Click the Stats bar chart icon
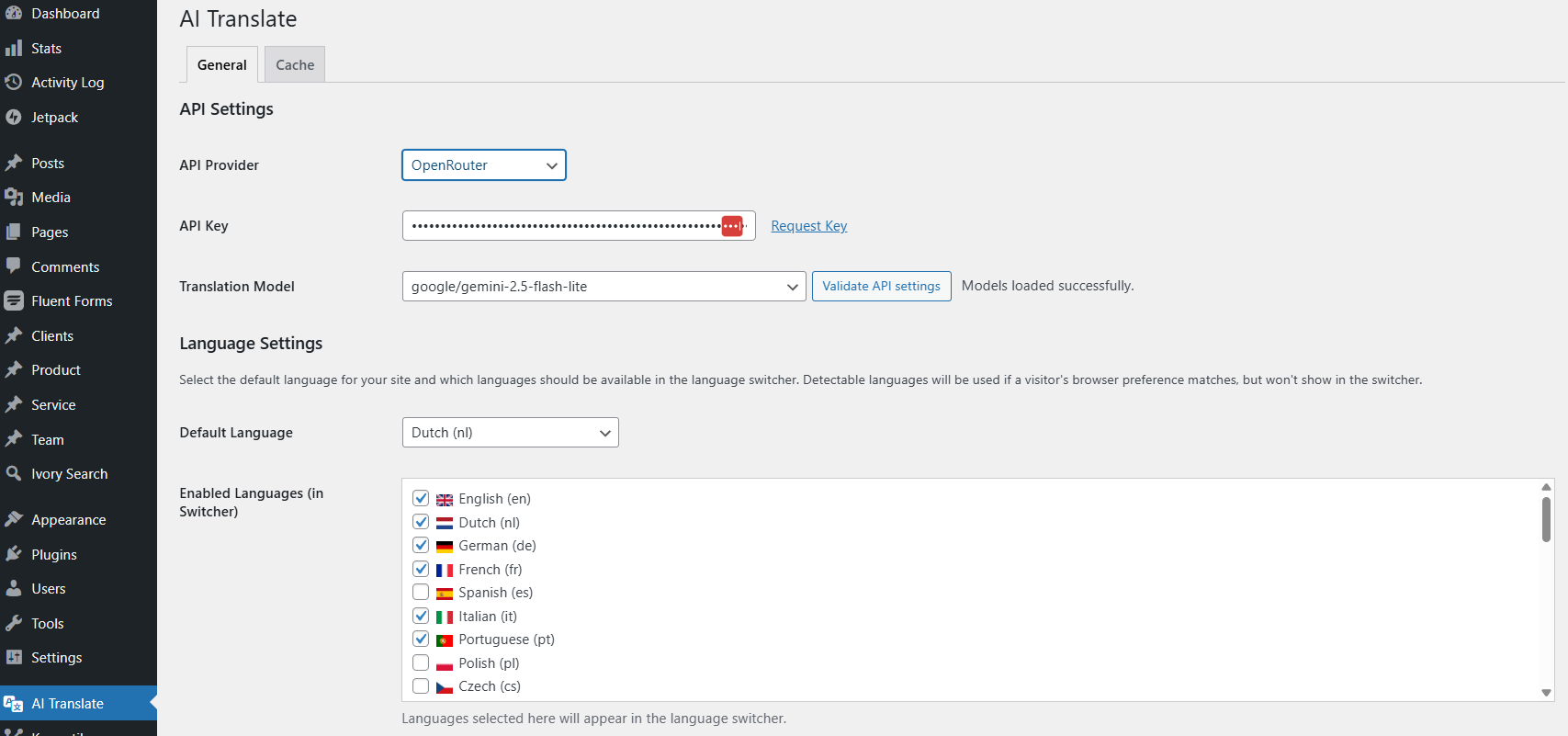 [x=14, y=48]
